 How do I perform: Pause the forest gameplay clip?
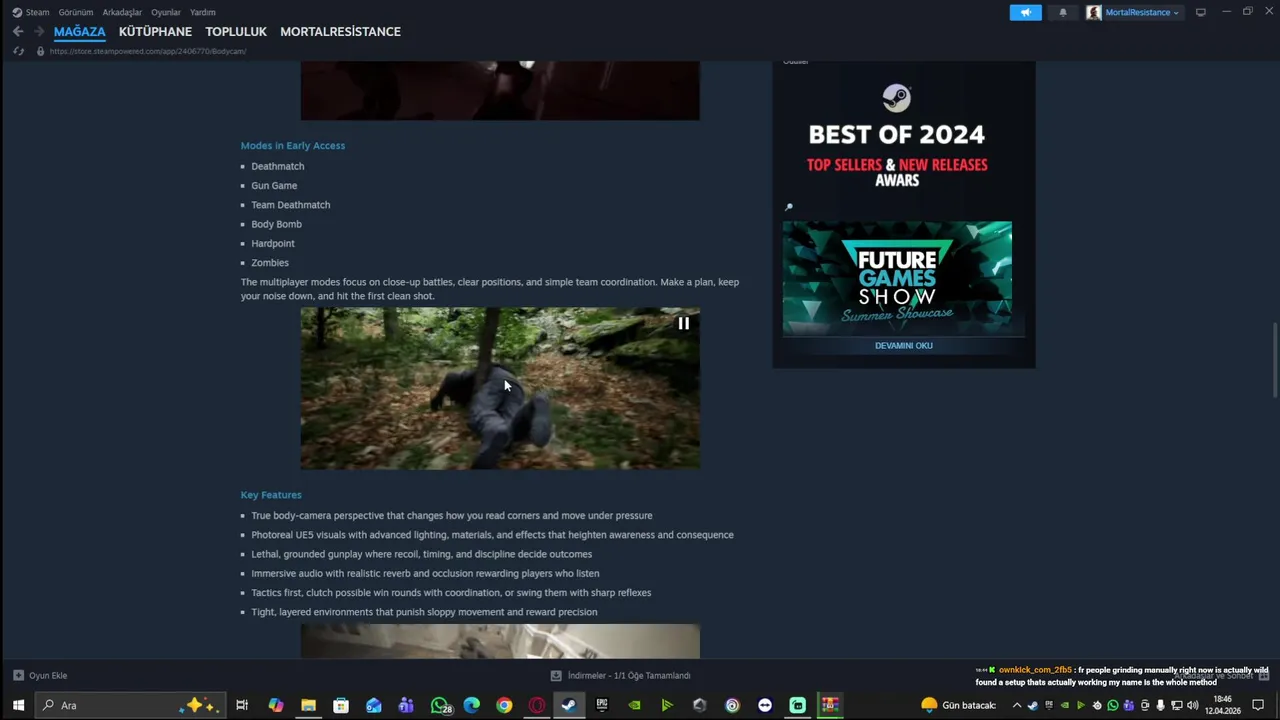click(x=684, y=323)
